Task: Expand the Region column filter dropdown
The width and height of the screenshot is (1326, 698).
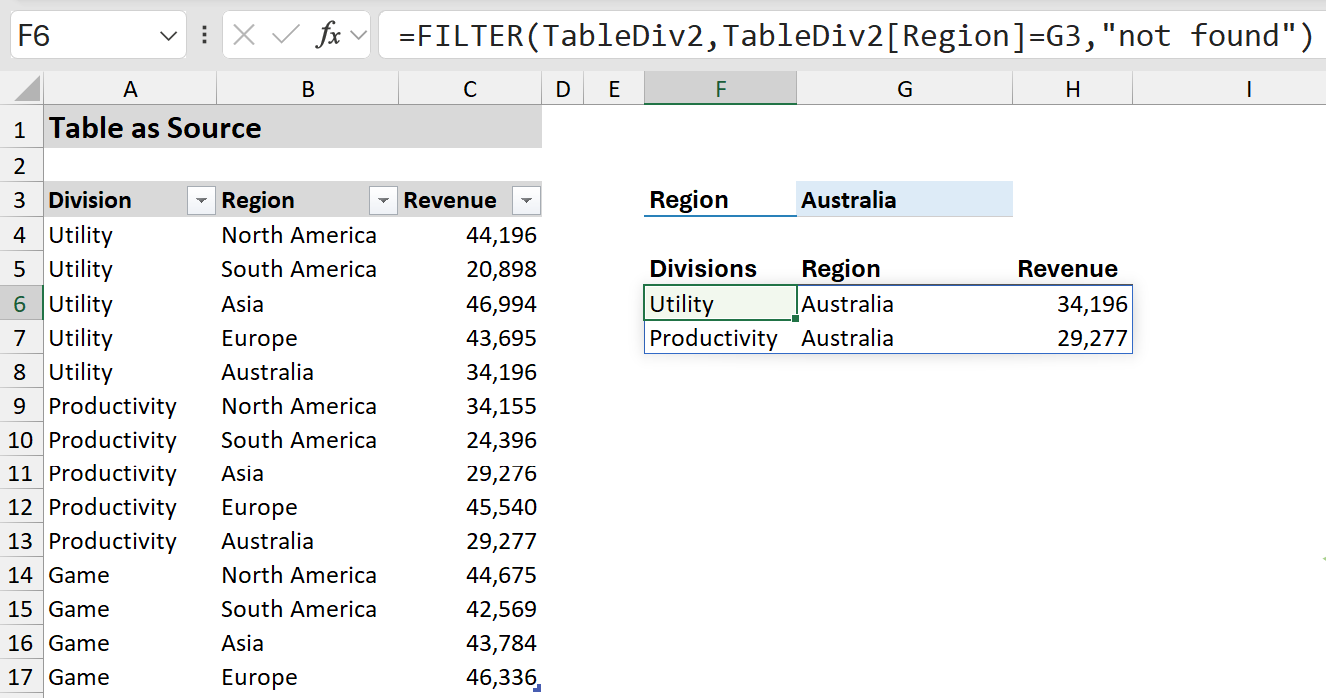Action: tap(383, 201)
